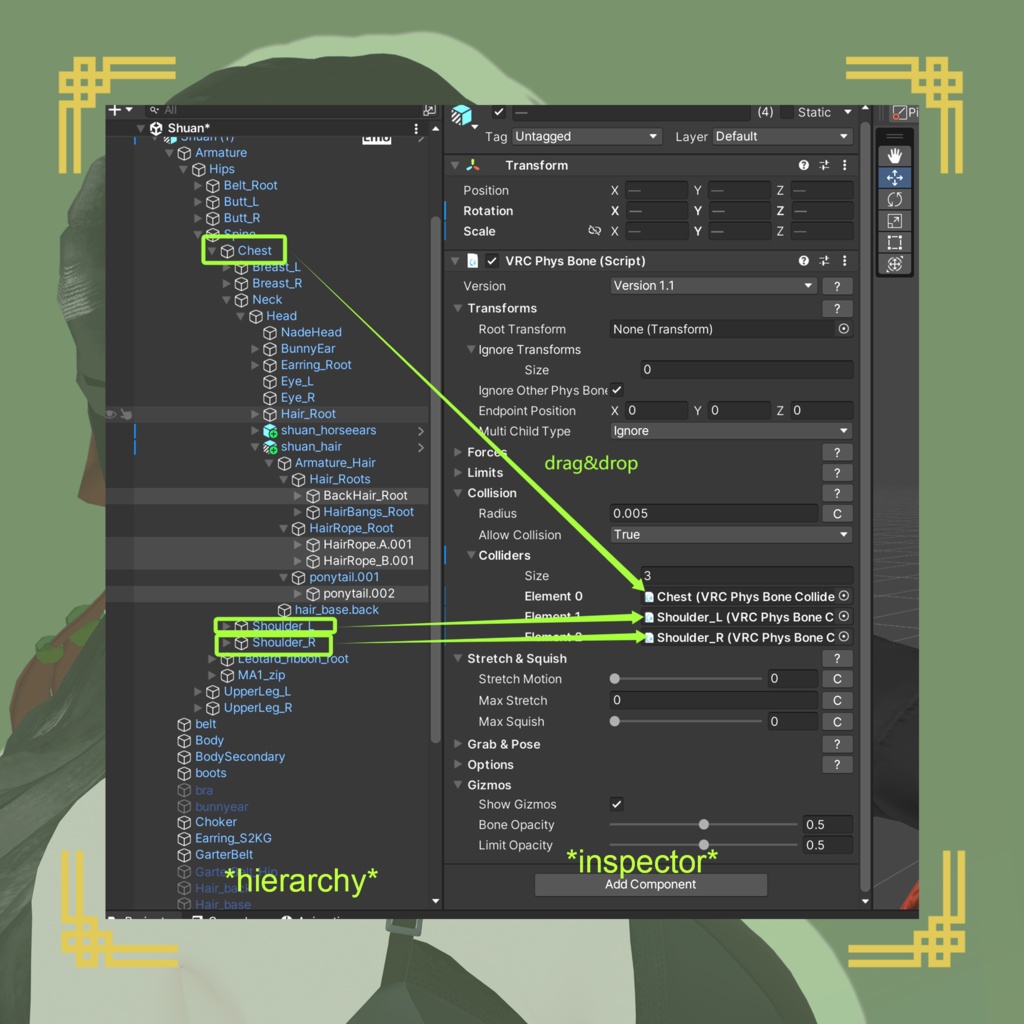Open VRC Phys Bone presets icon

click(824, 261)
